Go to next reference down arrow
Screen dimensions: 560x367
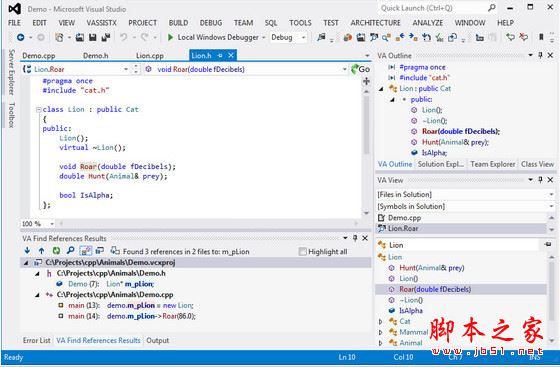coord(27,251)
